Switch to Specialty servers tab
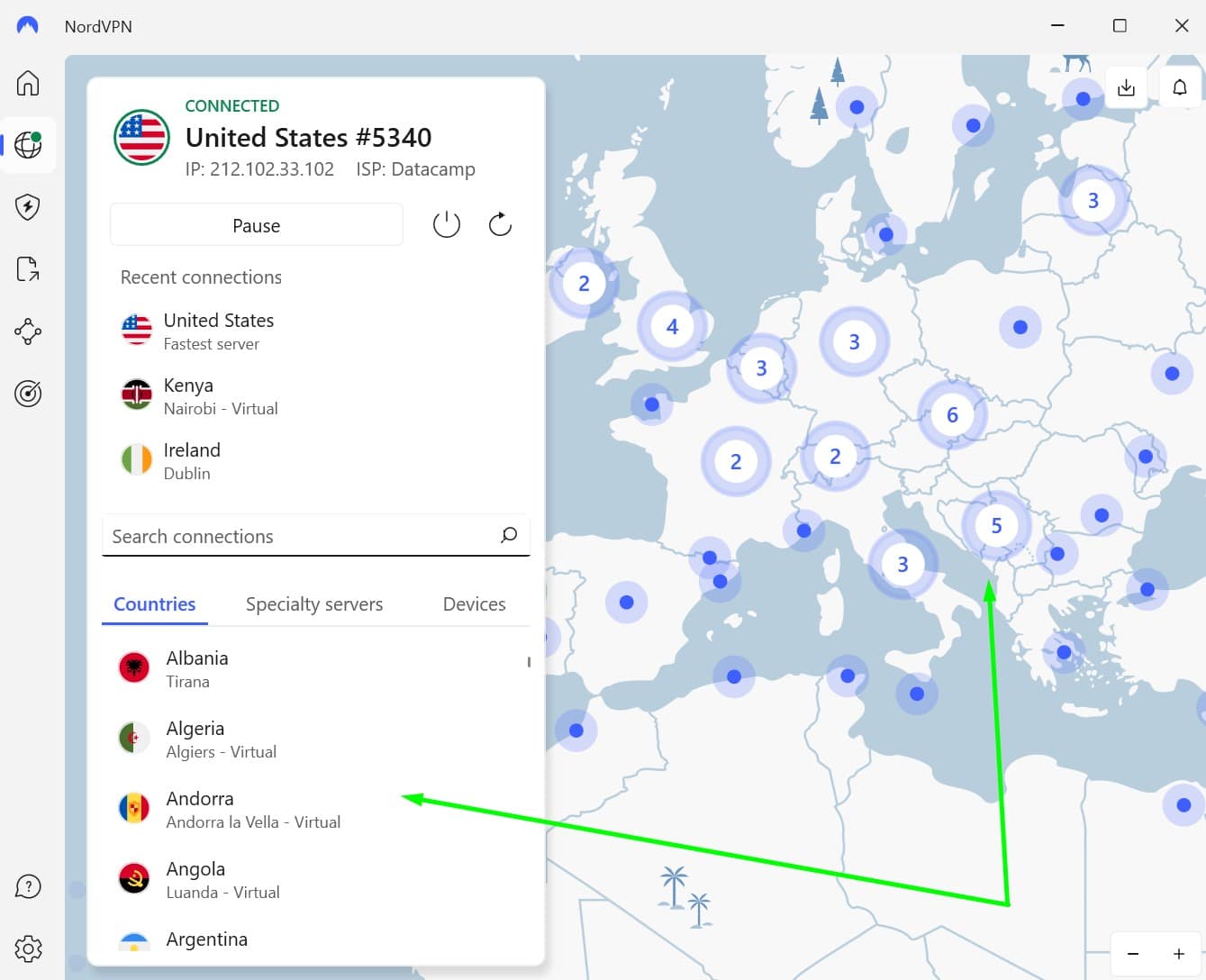The image size is (1206, 980). pos(314,604)
